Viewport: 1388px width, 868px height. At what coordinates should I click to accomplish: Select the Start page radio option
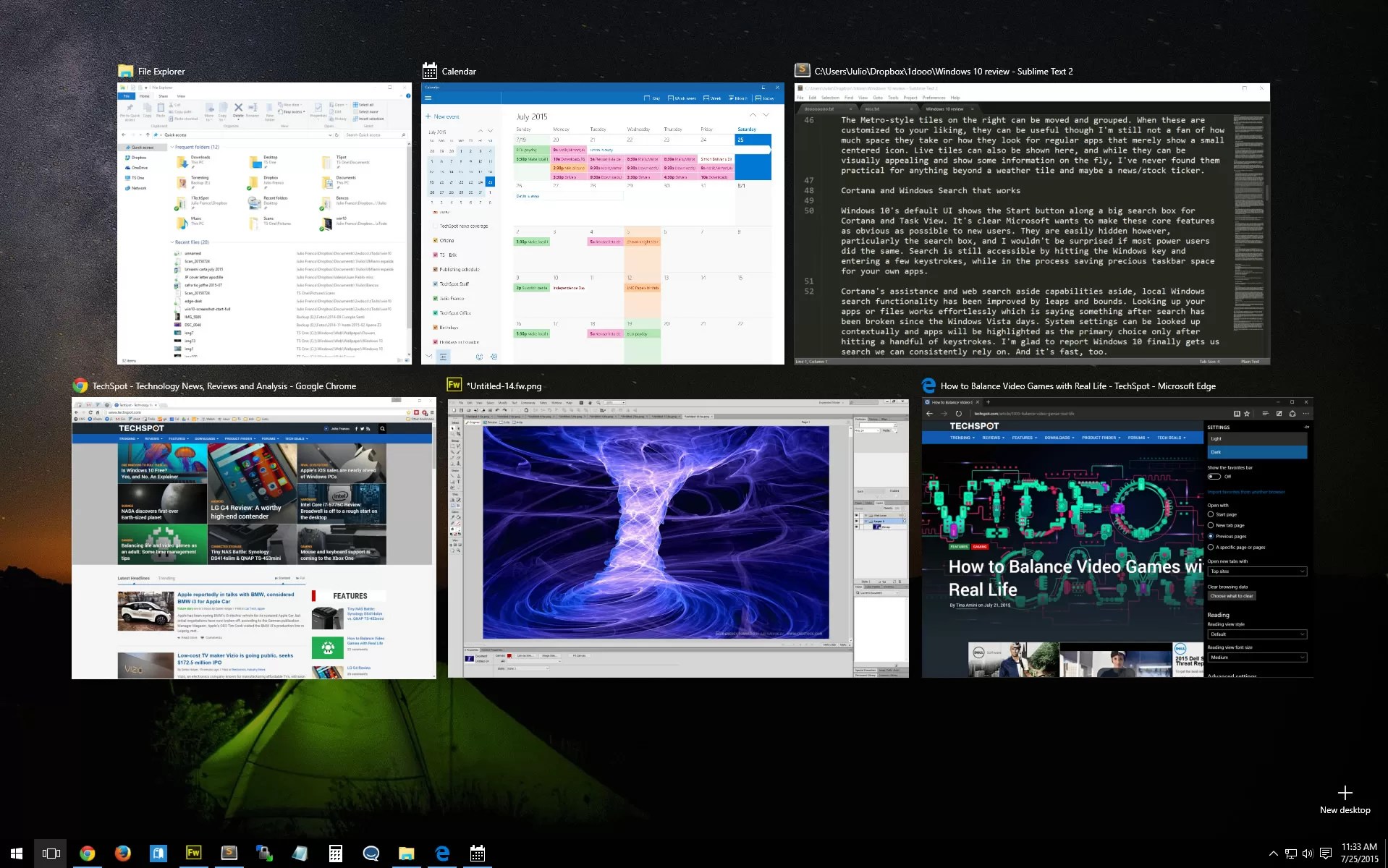pos(1211,514)
